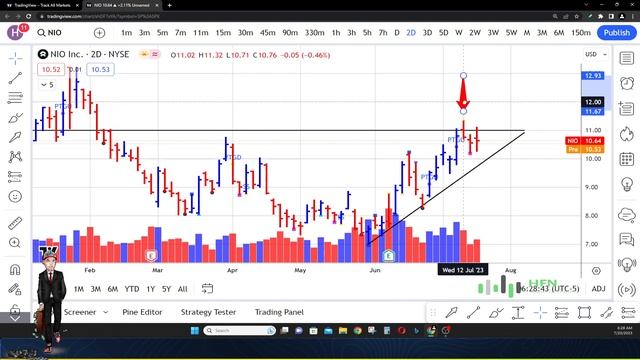Open the Trading Panel tab
This screenshot has width=640, height=360.
tap(279, 312)
